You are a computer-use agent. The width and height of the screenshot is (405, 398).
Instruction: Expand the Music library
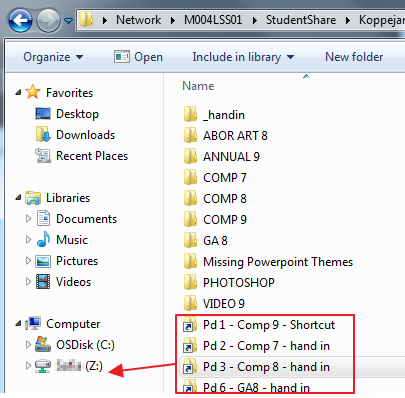tap(28, 240)
